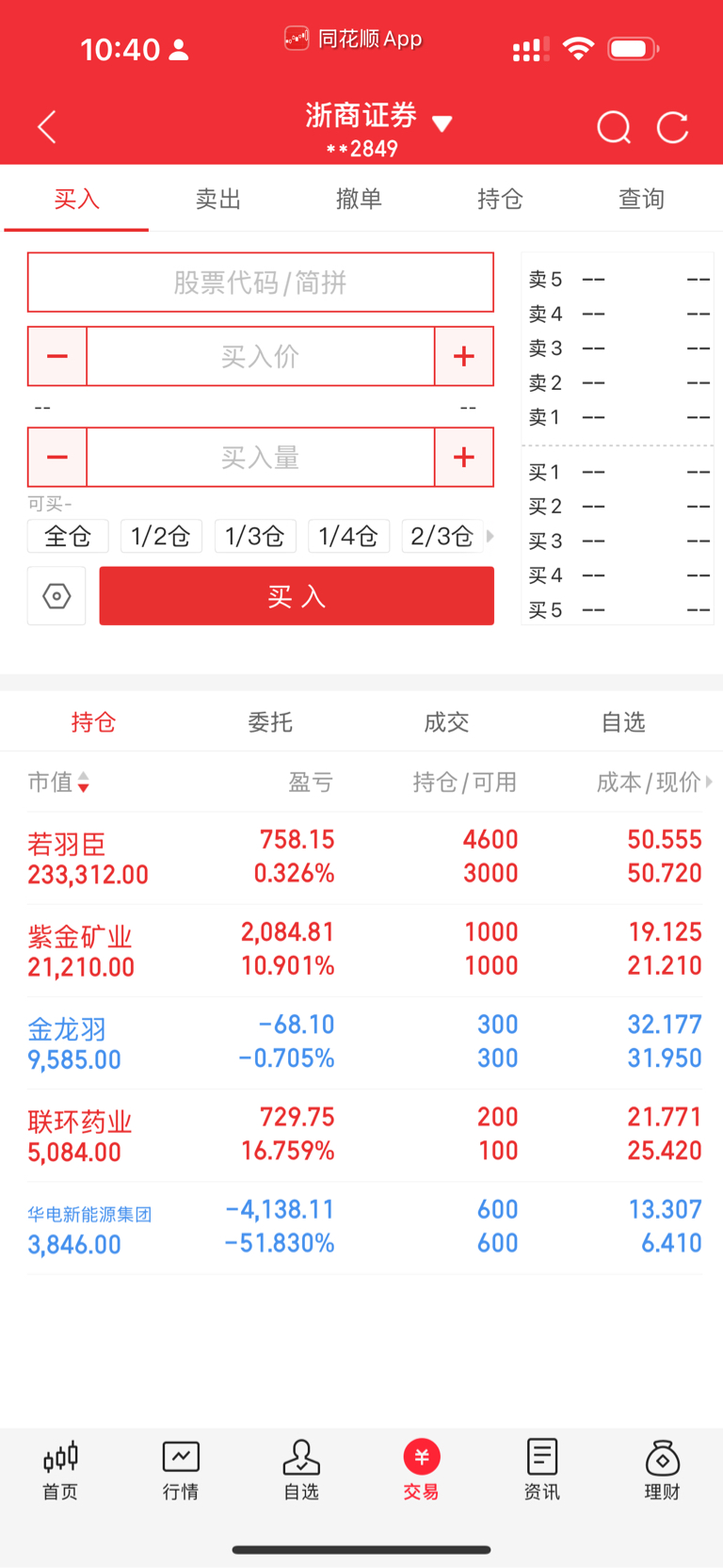Choose 全仓 position button
723x1568 pixels.
point(68,536)
